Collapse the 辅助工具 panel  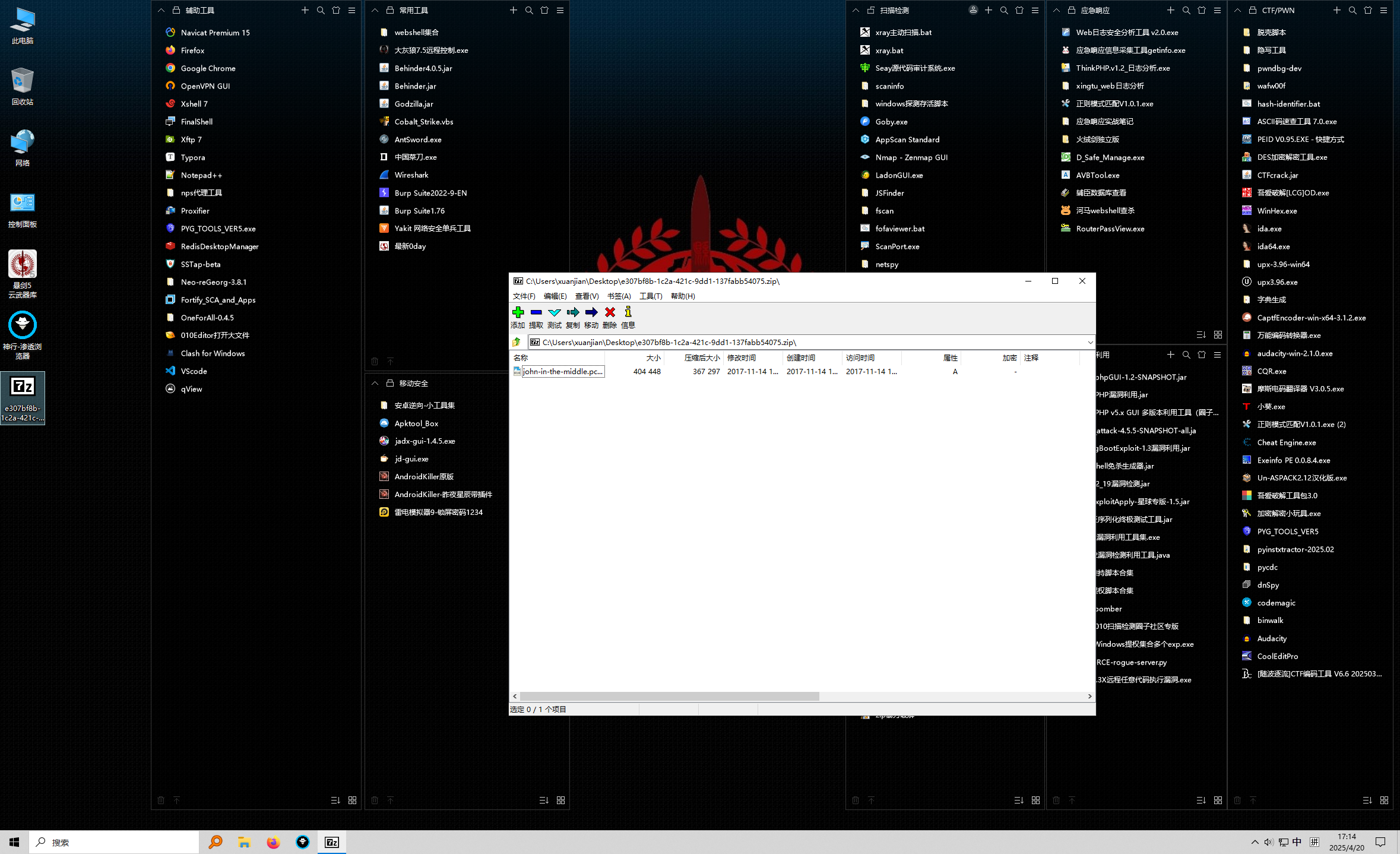click(x=161, y=10)
